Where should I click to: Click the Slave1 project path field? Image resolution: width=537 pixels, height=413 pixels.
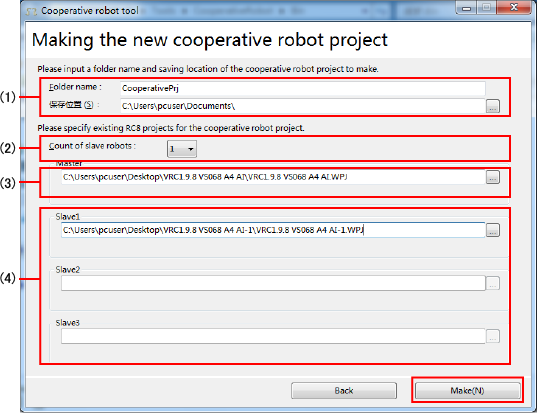273,230
